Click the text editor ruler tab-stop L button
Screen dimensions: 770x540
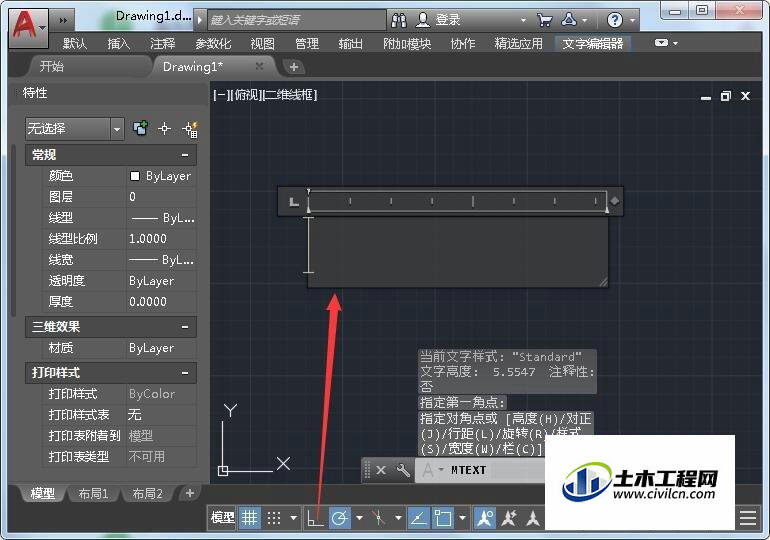tap(294, 201)
